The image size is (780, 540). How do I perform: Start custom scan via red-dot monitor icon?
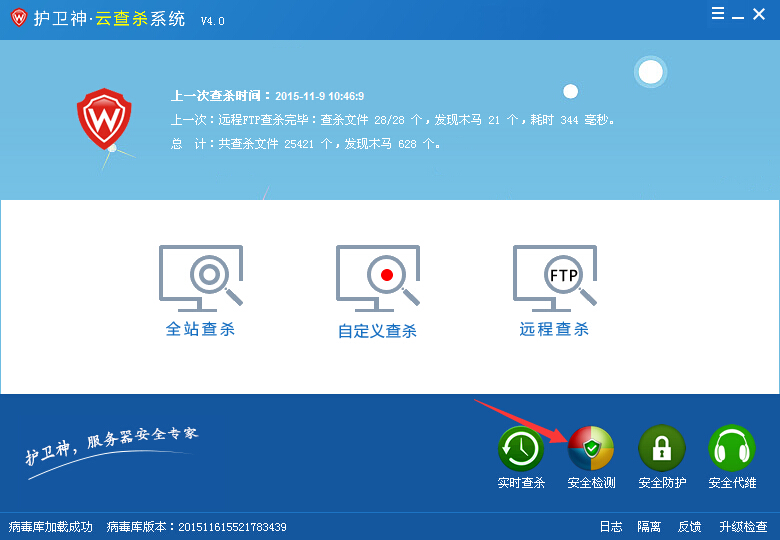click(378, 275)
